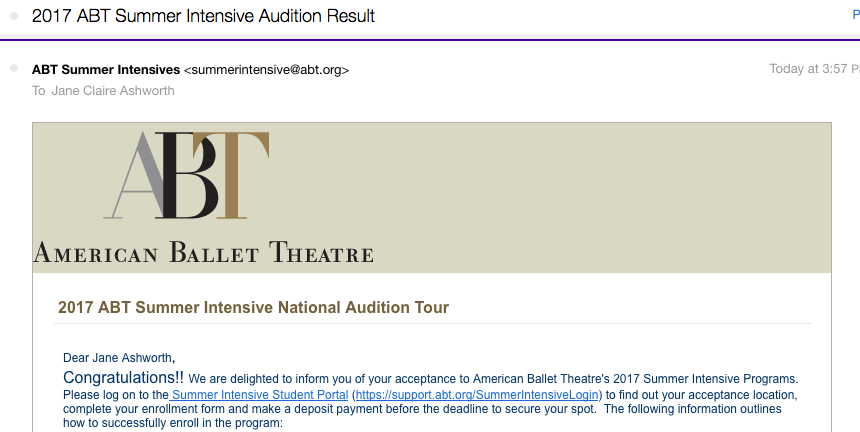Open the Summer Intensive Student Portal link
The height and width of the screenshot is (432, 860).
259,395
